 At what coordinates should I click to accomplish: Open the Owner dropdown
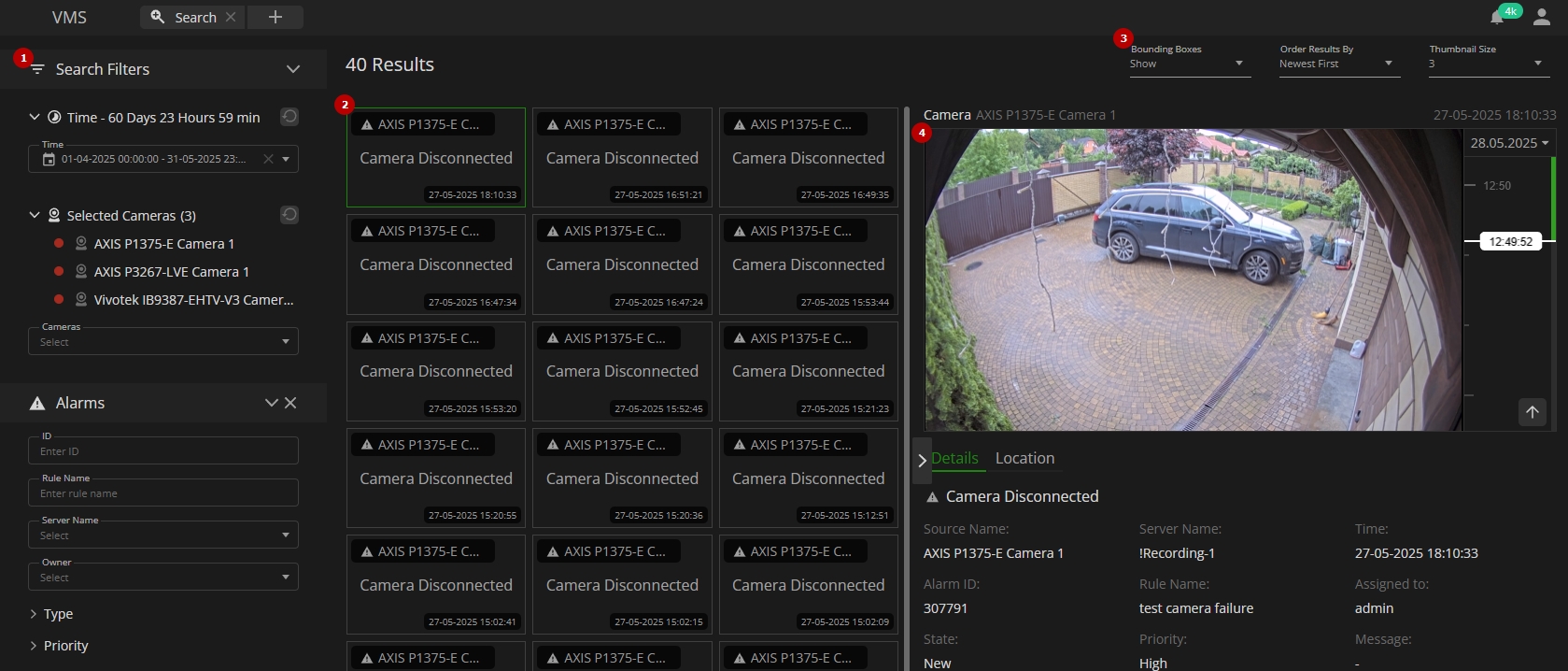click(x=163, y=577)
